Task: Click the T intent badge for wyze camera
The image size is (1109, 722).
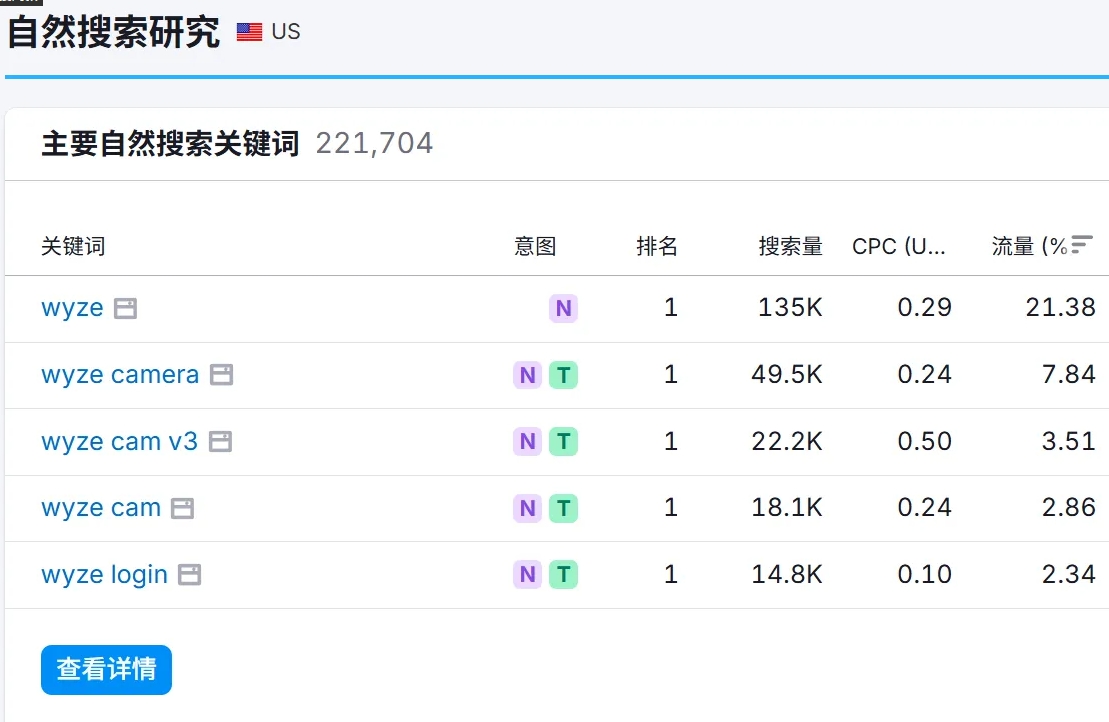Action: (563, 375)
